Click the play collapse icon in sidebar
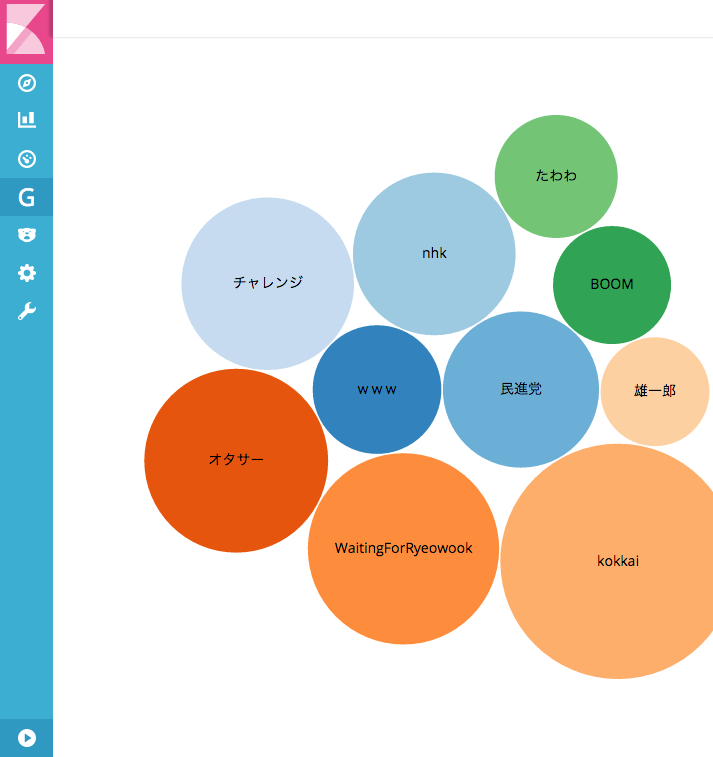The image size is (713, 757). [27, 738]
